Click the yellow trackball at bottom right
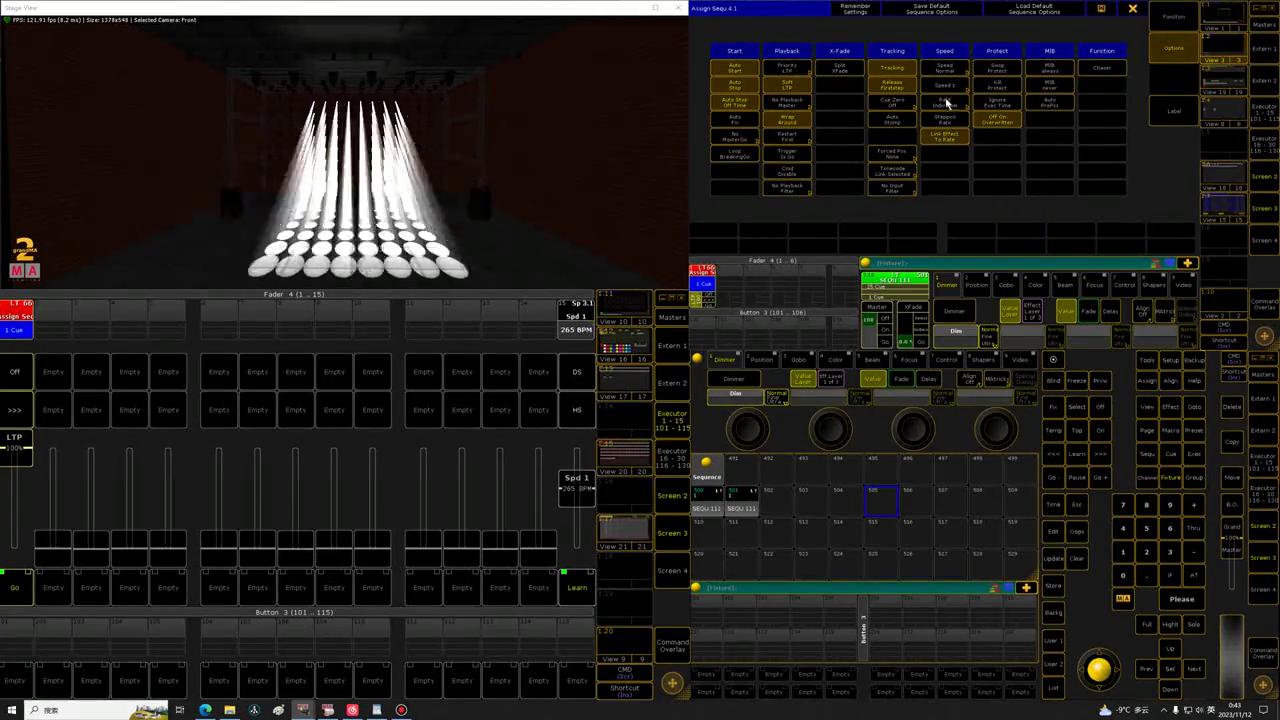The image size is (1280, 720). click(1098, 670)
